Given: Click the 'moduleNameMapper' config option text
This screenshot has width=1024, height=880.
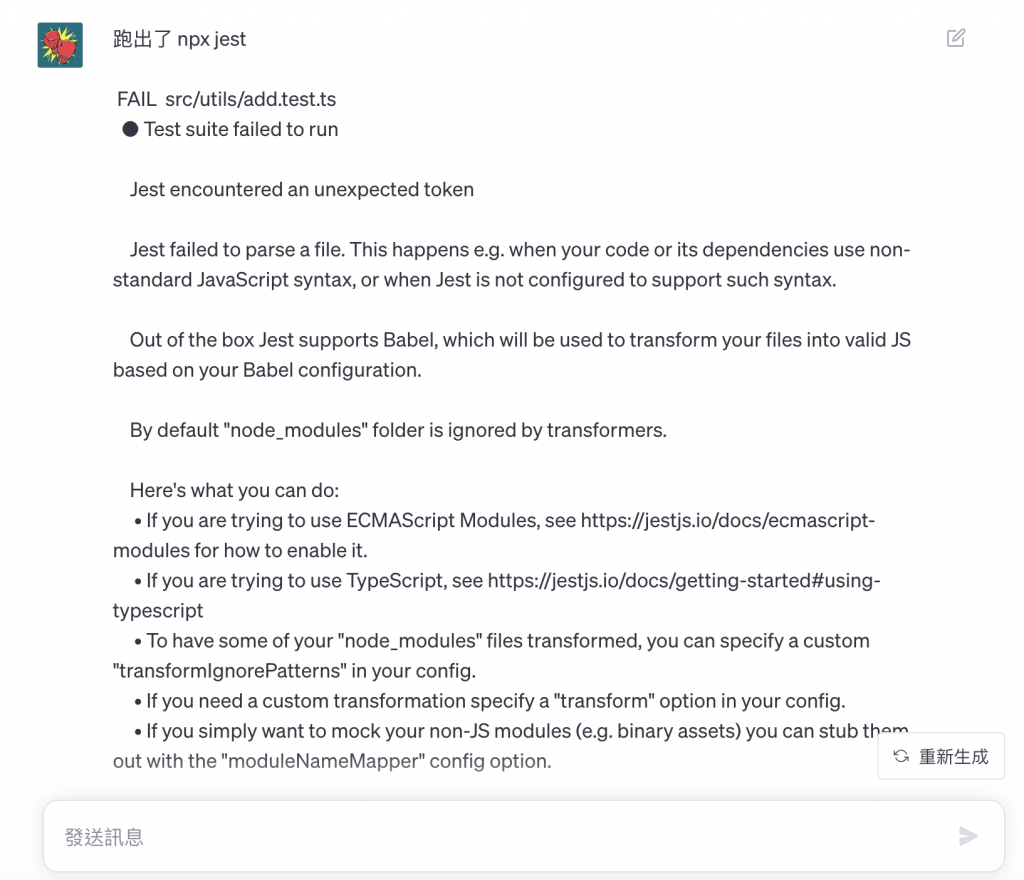Looking at the screenshot, I should click(x=323, y=761).
